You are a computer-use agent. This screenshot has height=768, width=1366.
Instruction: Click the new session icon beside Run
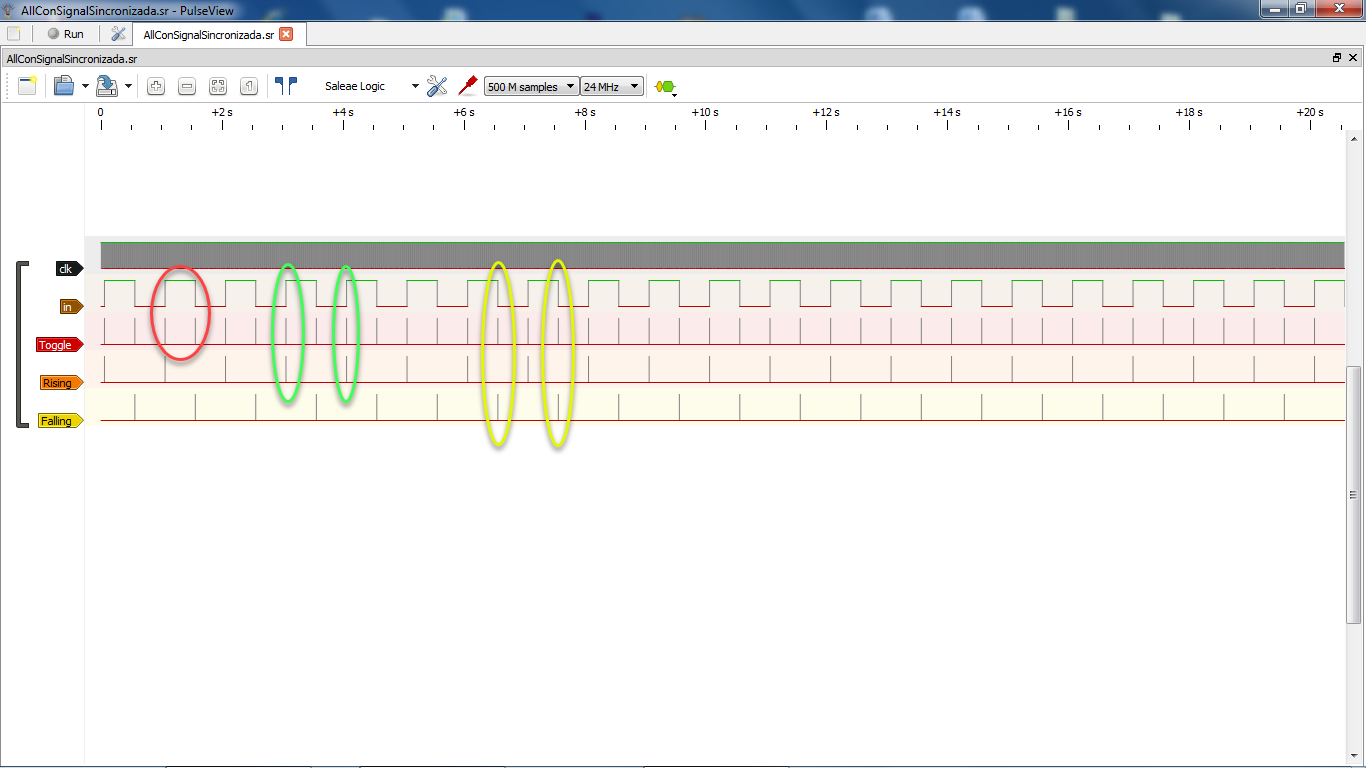pyautogui.click(x=14, y=34)
